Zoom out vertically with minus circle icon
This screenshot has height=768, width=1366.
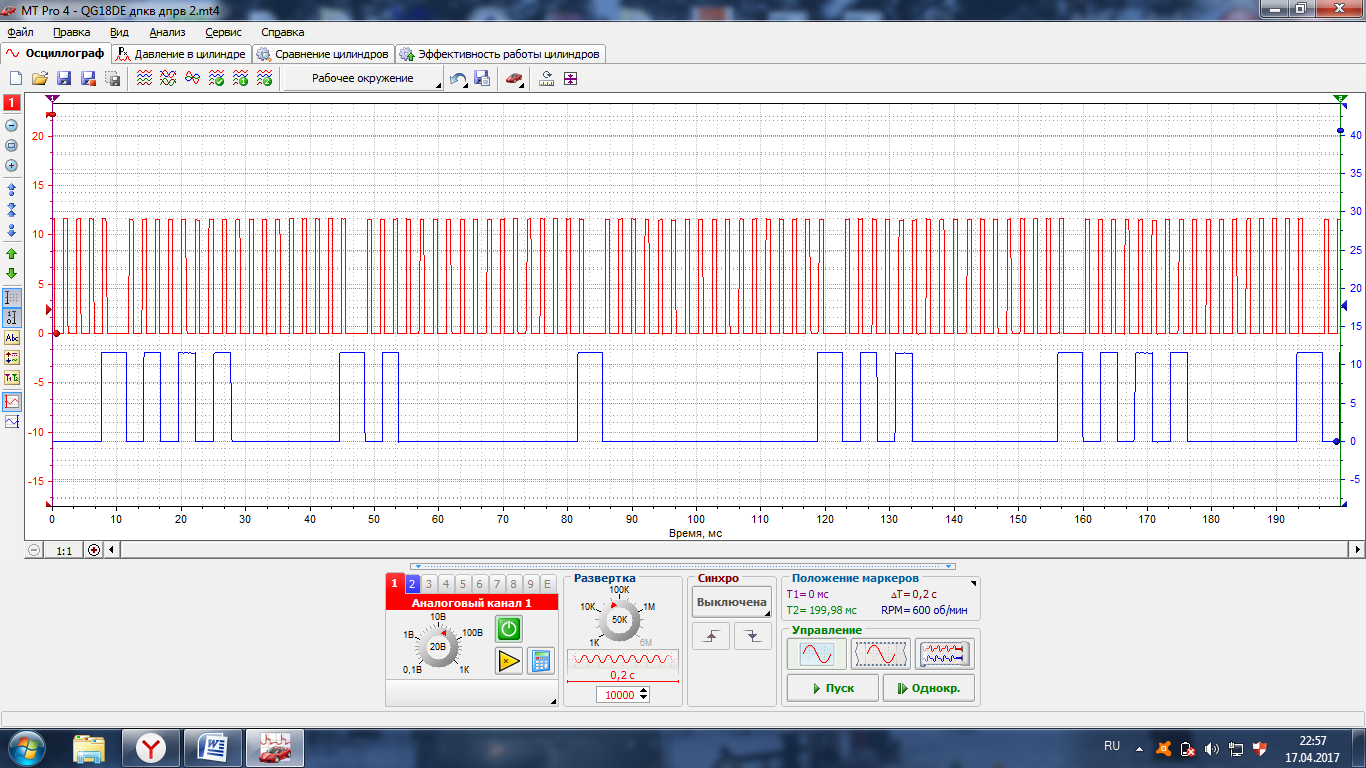(12, 125)
